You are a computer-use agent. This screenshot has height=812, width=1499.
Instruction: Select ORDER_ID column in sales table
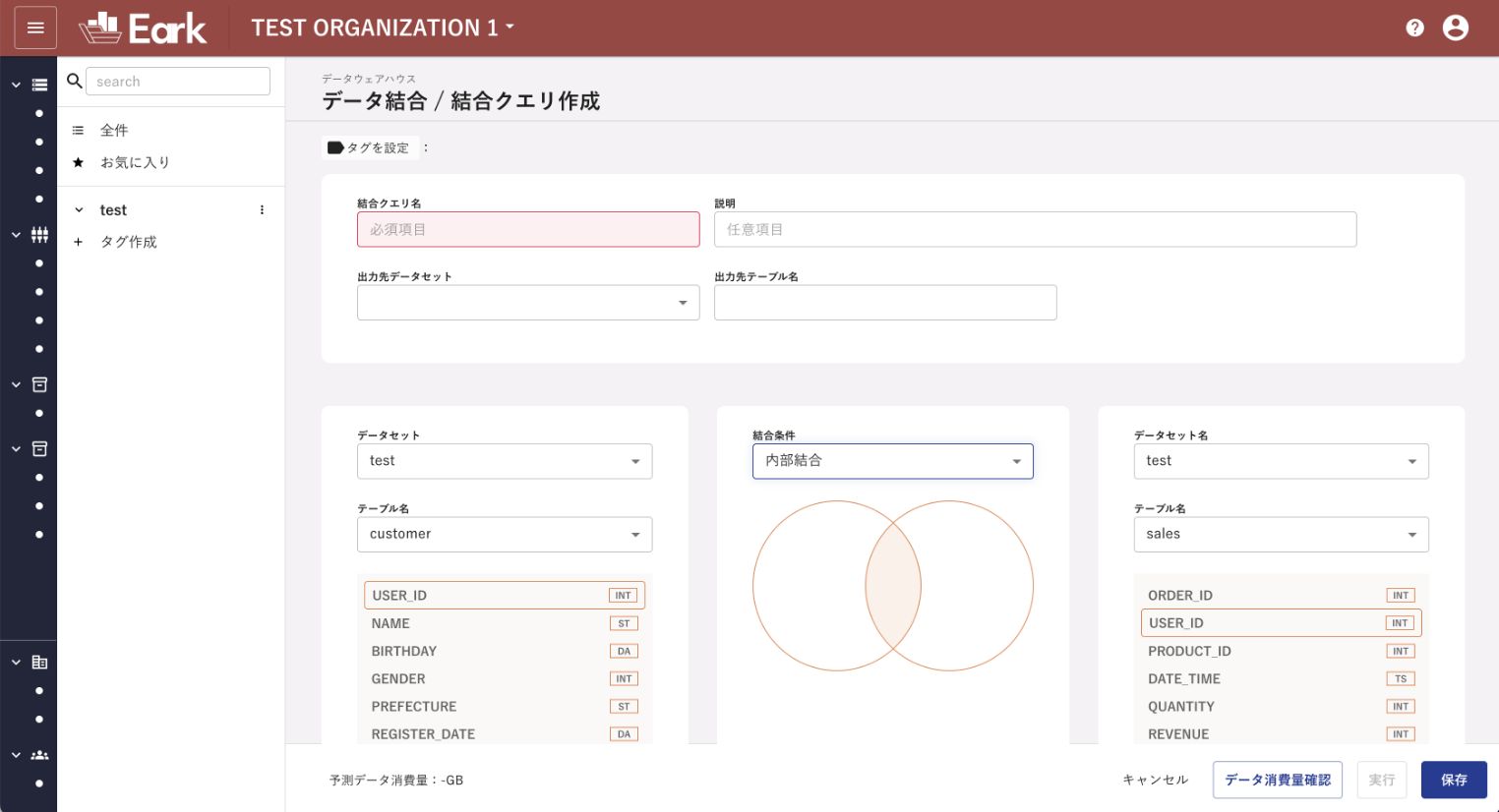coord(1281,595)
